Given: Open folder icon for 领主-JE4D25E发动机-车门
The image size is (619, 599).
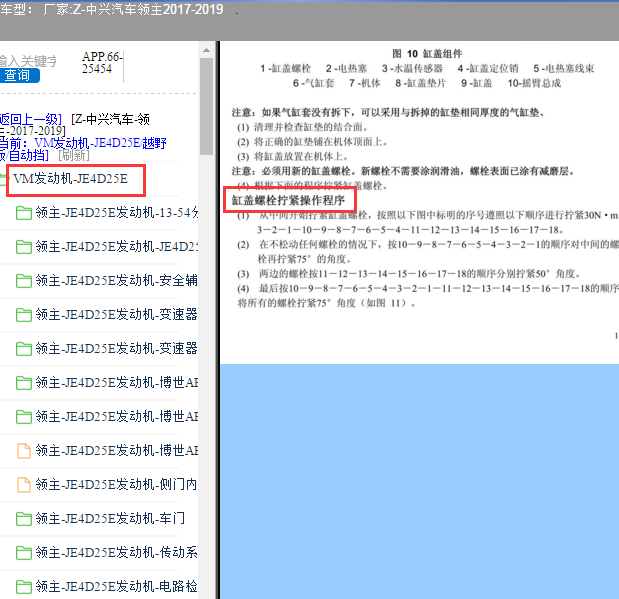Looking at the screenshot, I should 24,518.
